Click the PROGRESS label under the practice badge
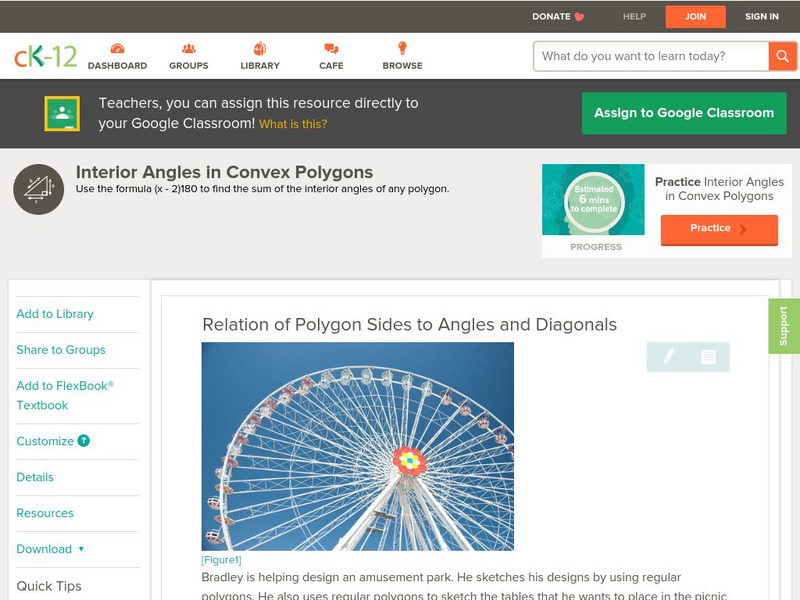 click(596, 247)
